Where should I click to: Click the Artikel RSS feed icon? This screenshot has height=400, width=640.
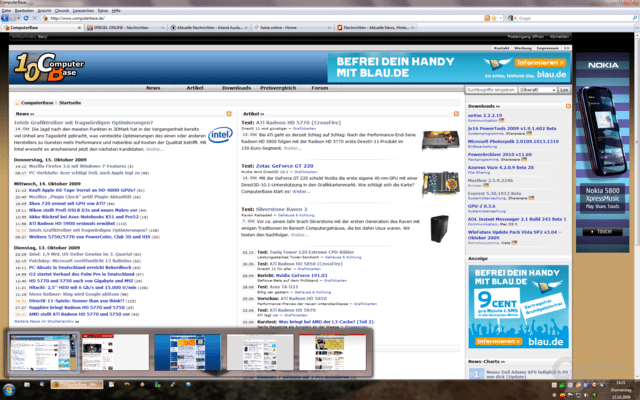point(456,113)
